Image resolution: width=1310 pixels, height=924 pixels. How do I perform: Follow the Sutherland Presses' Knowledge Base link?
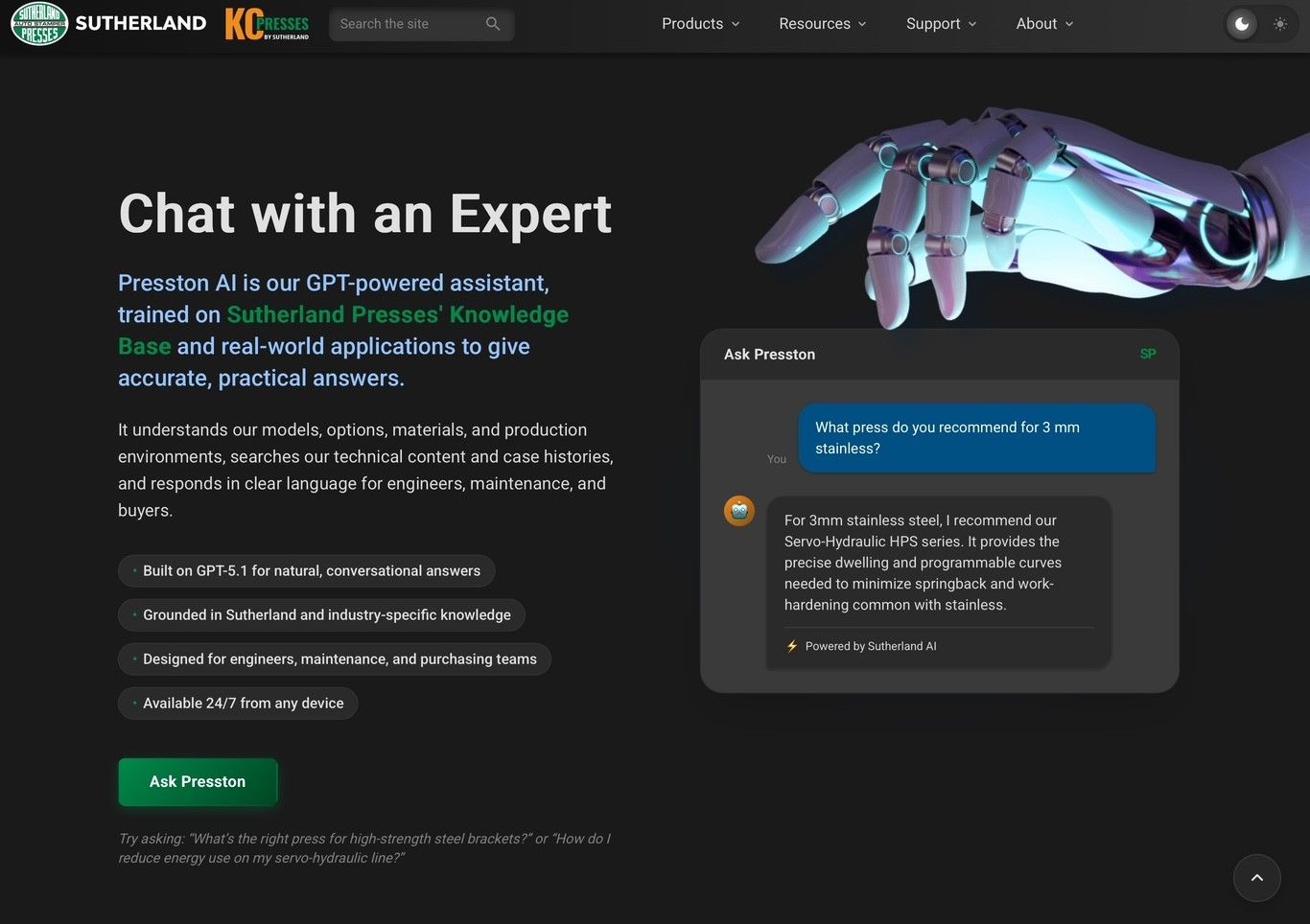343,330
